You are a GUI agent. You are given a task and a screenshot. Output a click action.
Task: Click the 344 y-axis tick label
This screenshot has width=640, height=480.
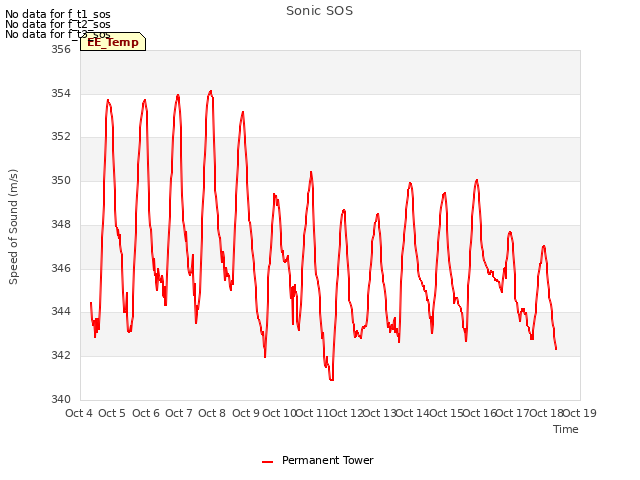click(61, 311)
